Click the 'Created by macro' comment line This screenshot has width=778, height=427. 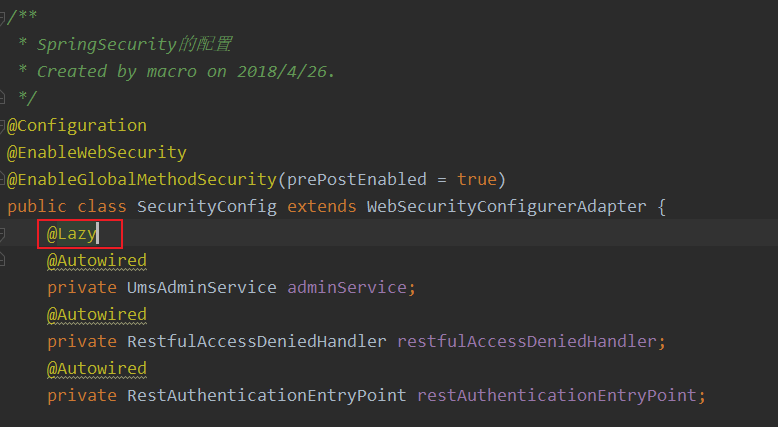(x=177, y=72)
